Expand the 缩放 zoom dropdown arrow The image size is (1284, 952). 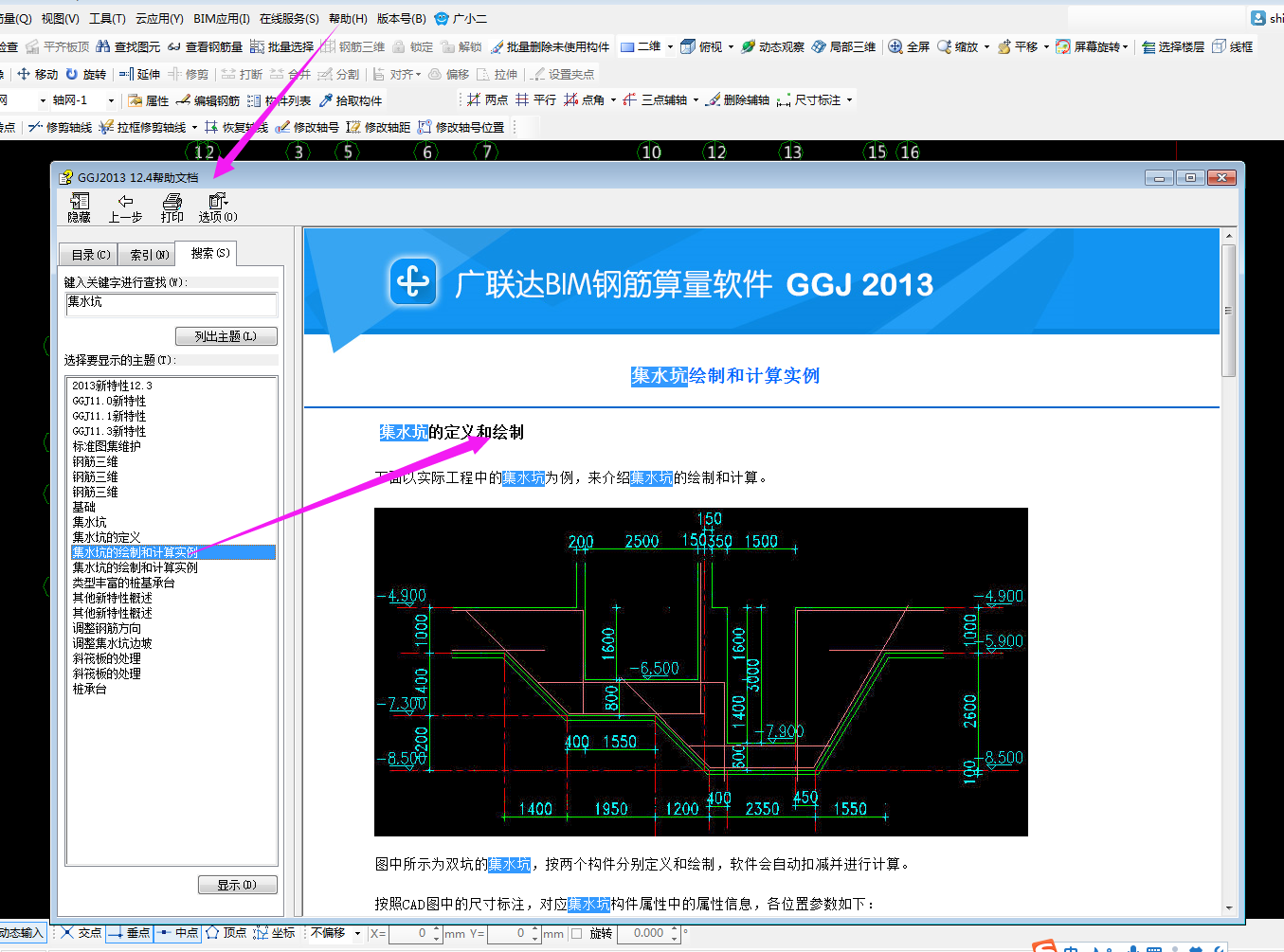[986, 46]
